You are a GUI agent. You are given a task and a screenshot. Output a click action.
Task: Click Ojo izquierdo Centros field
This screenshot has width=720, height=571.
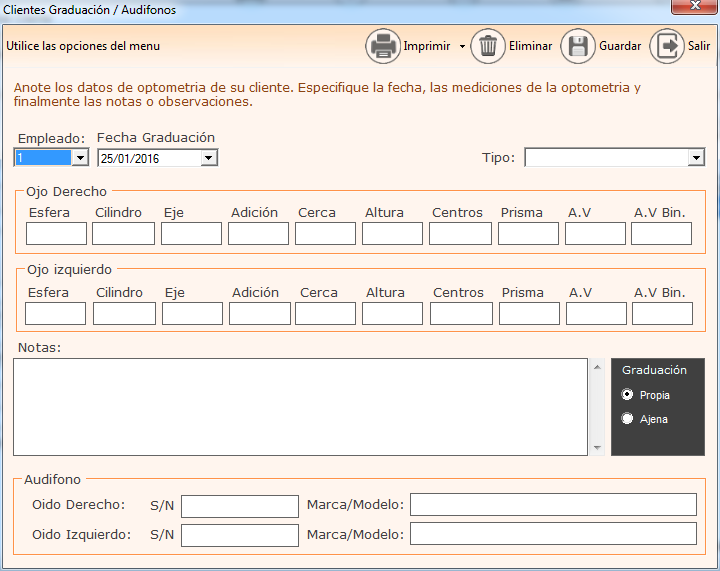(x=461, y=313)
